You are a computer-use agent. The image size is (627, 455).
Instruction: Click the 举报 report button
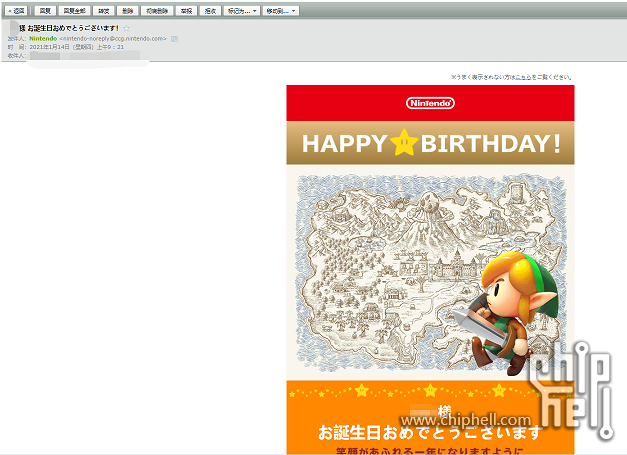186,11
